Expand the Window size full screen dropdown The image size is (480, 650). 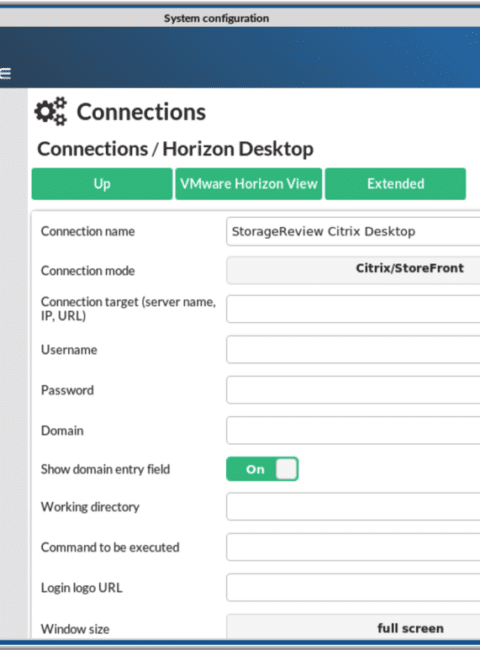[353, 627]
